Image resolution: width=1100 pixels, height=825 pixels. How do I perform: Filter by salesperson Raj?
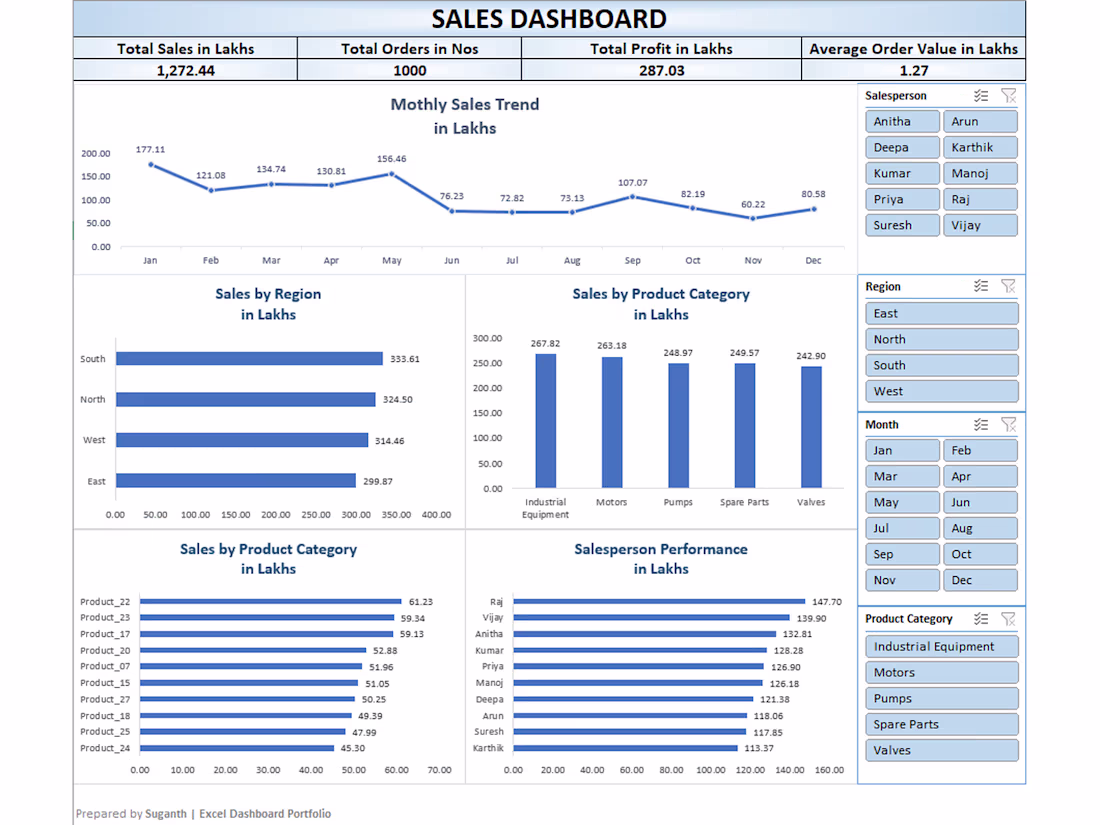[980, 199]
